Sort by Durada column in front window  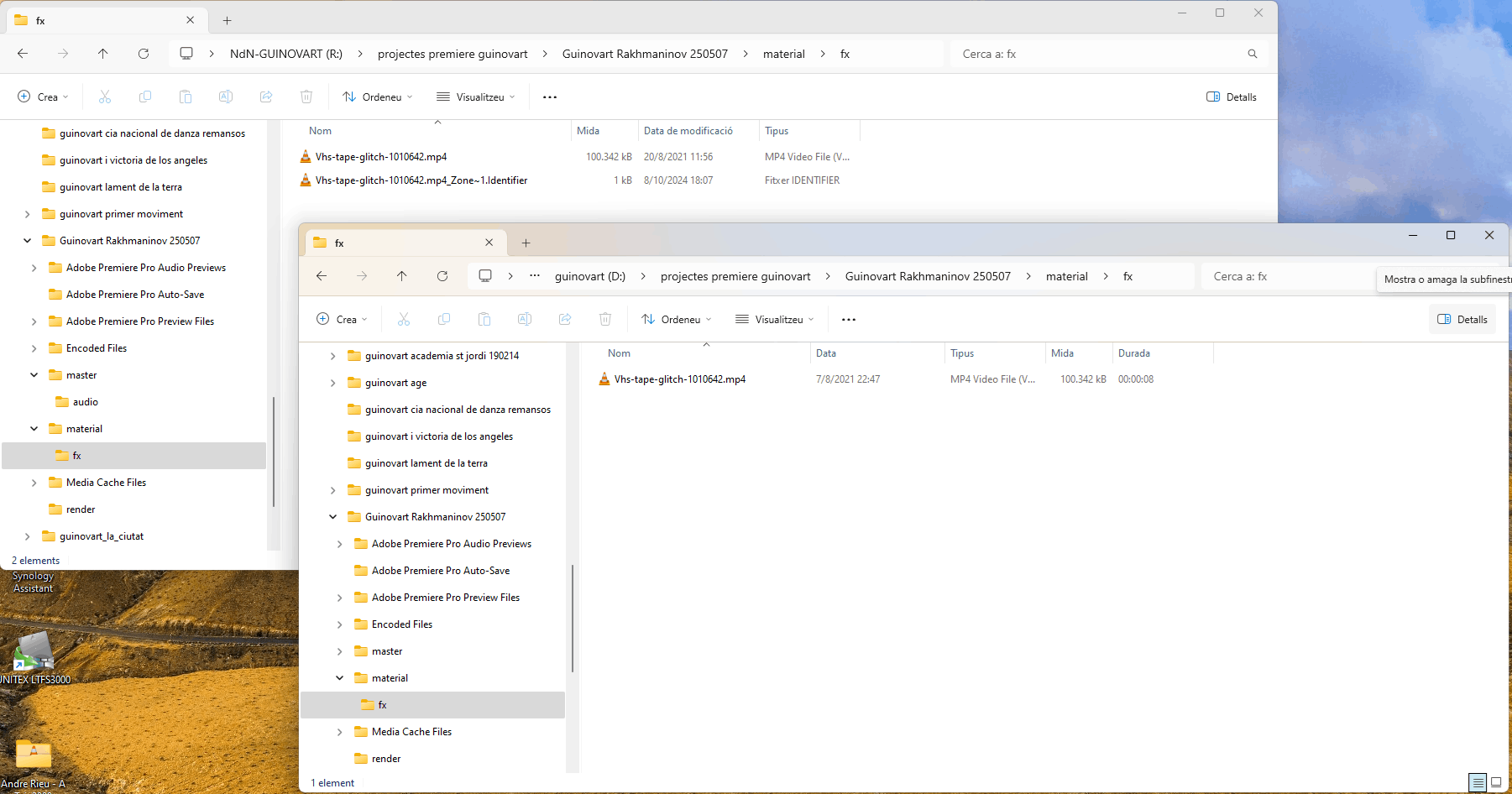click(x=1162, y=353)
